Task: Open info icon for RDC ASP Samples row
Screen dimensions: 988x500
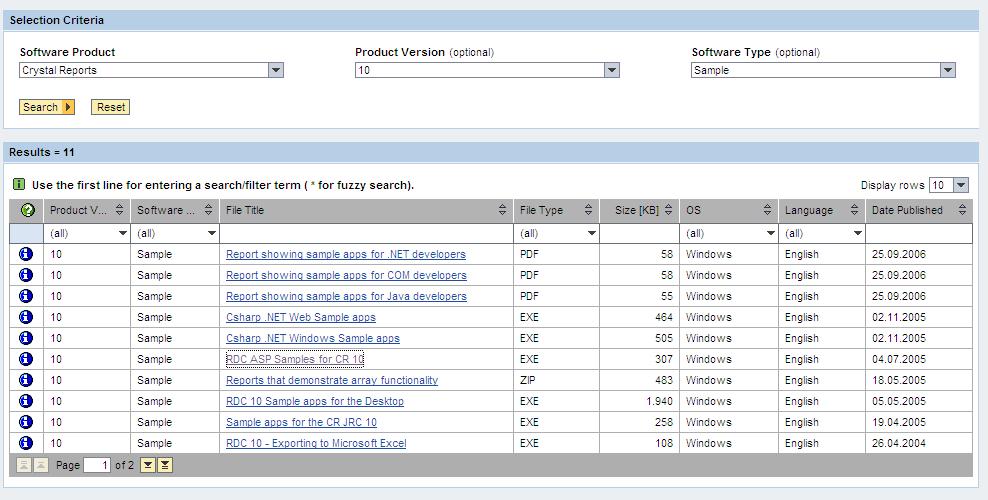Action: (26, 358)
